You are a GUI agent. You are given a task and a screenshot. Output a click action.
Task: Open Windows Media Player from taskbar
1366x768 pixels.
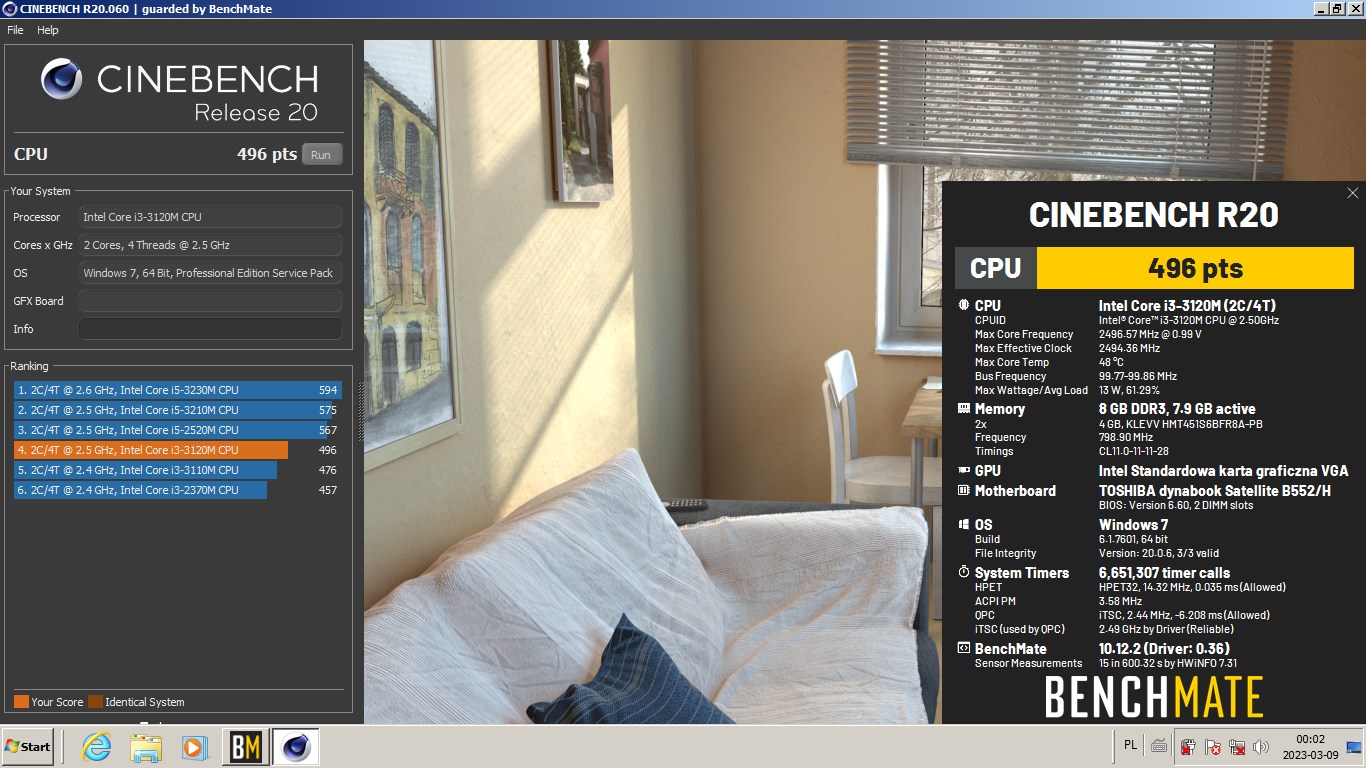coord(195,747)
